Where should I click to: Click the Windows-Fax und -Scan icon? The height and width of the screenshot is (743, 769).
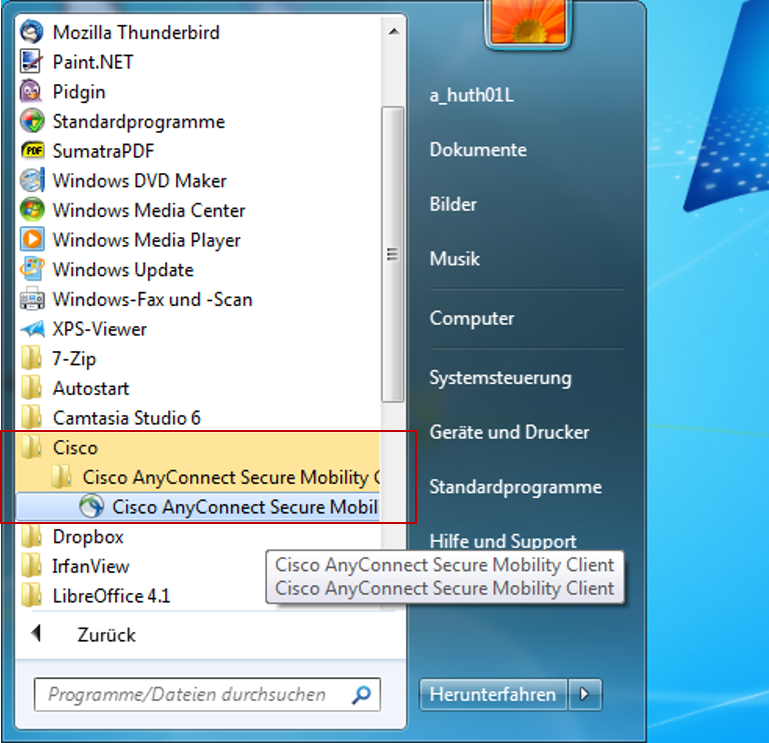tap(32, 299)
